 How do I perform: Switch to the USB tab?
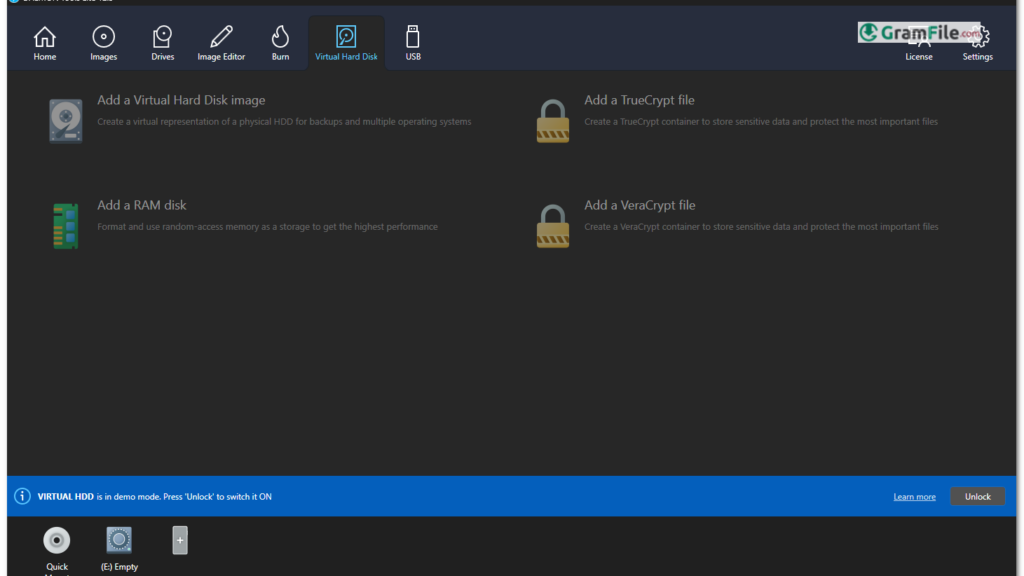point(413,43)
